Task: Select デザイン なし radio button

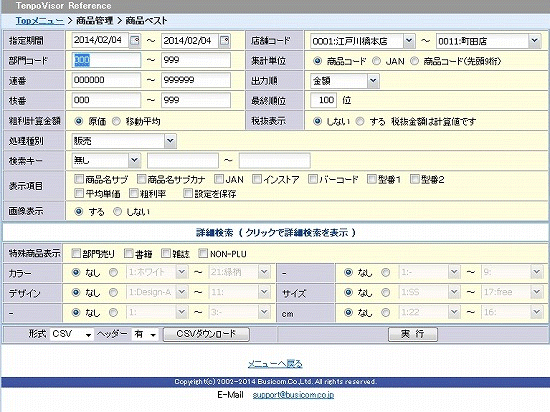Action: click(76, 292)
